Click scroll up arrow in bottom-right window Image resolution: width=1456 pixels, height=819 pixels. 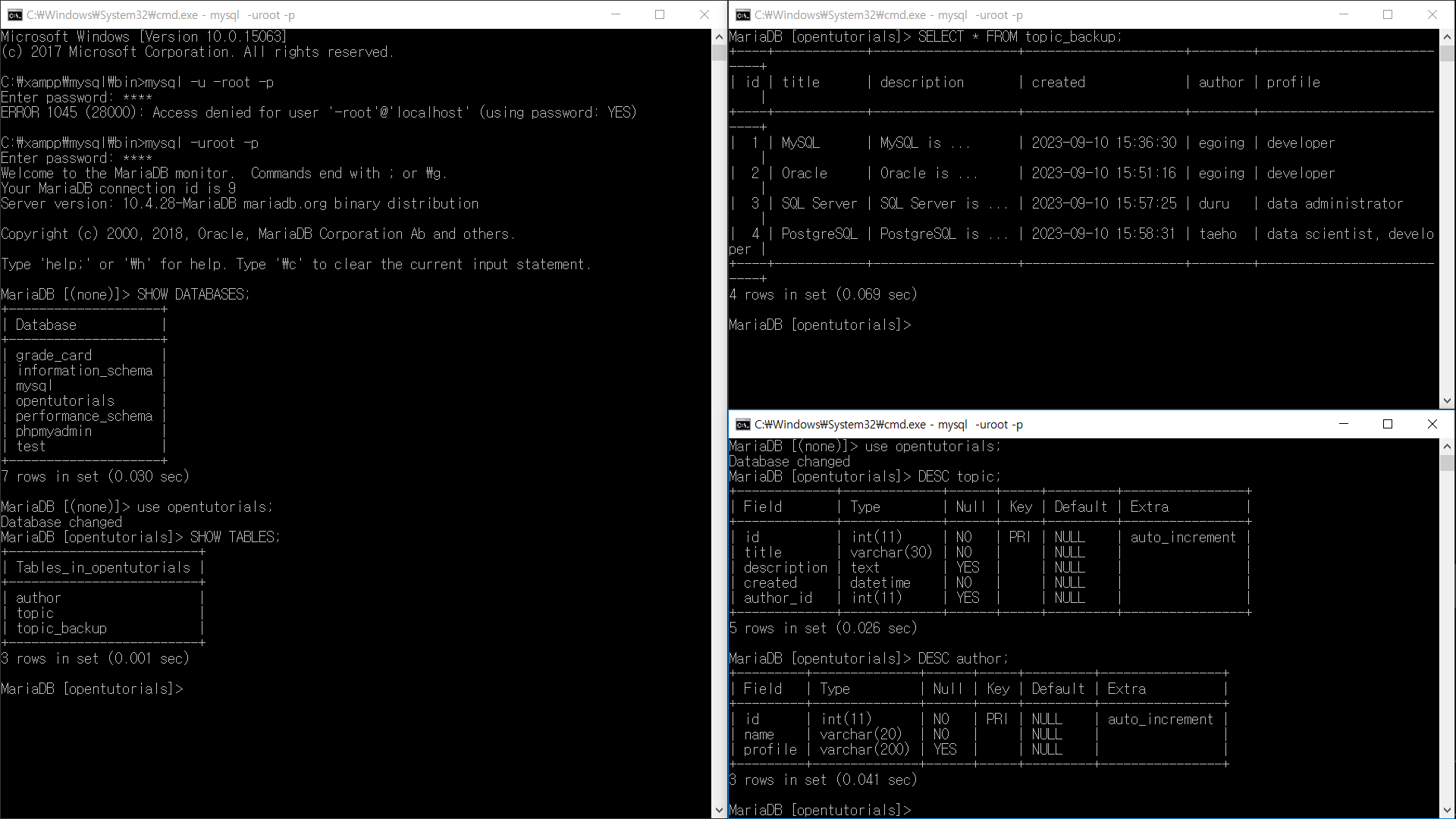[1447, 447]
